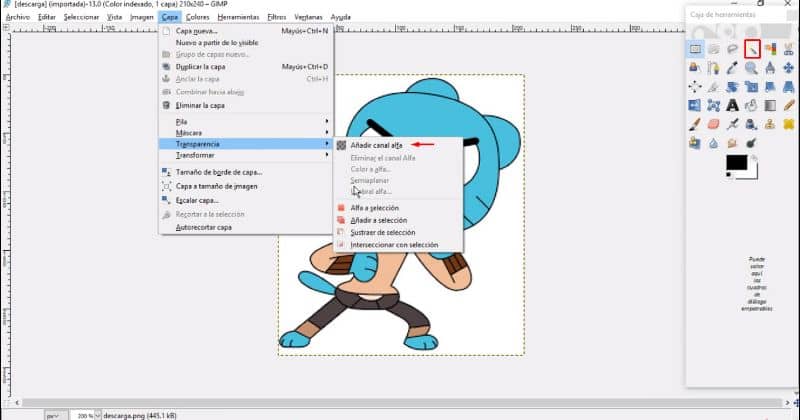The height and width of the screenshot is (420, 800).
Task: Select the Shear tool
Action: click(770, 86)
